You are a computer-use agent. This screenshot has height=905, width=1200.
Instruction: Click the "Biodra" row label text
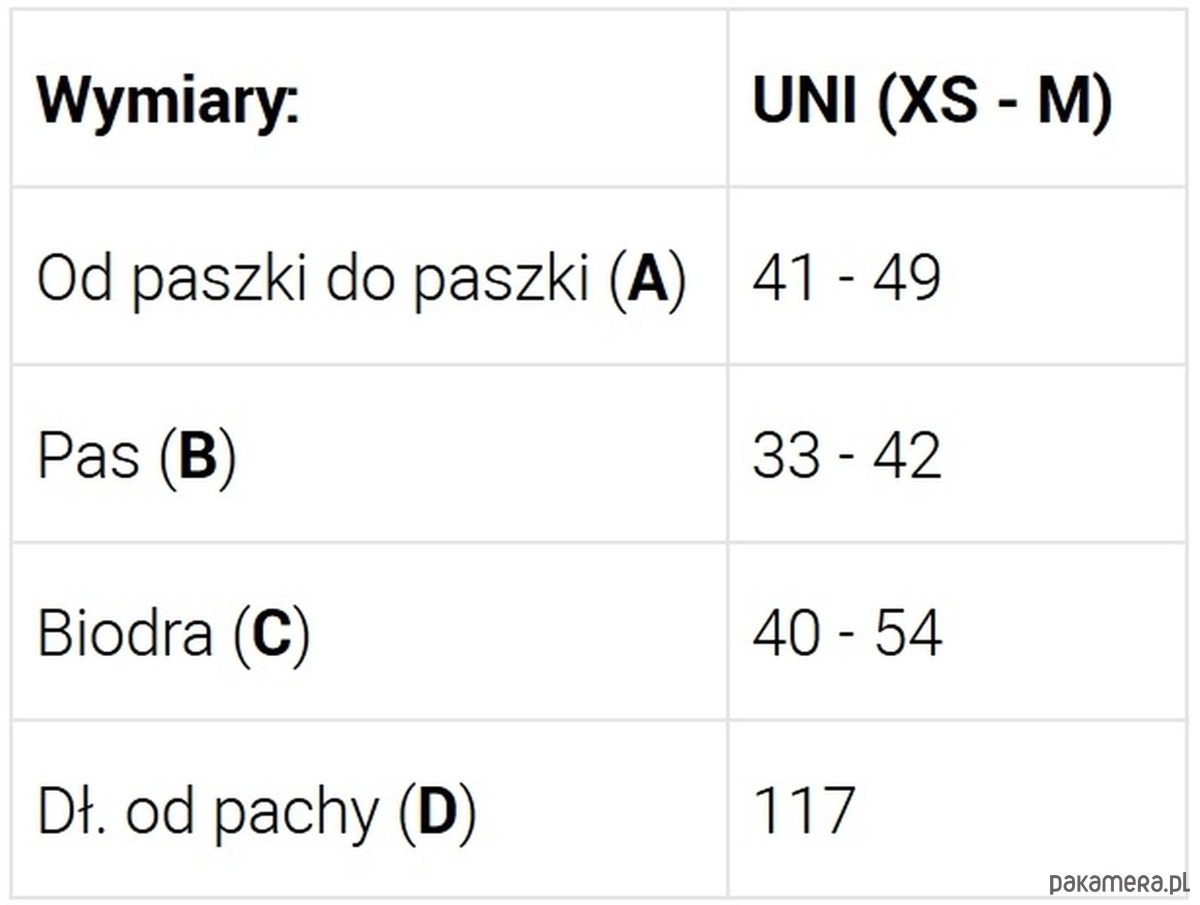125,634
